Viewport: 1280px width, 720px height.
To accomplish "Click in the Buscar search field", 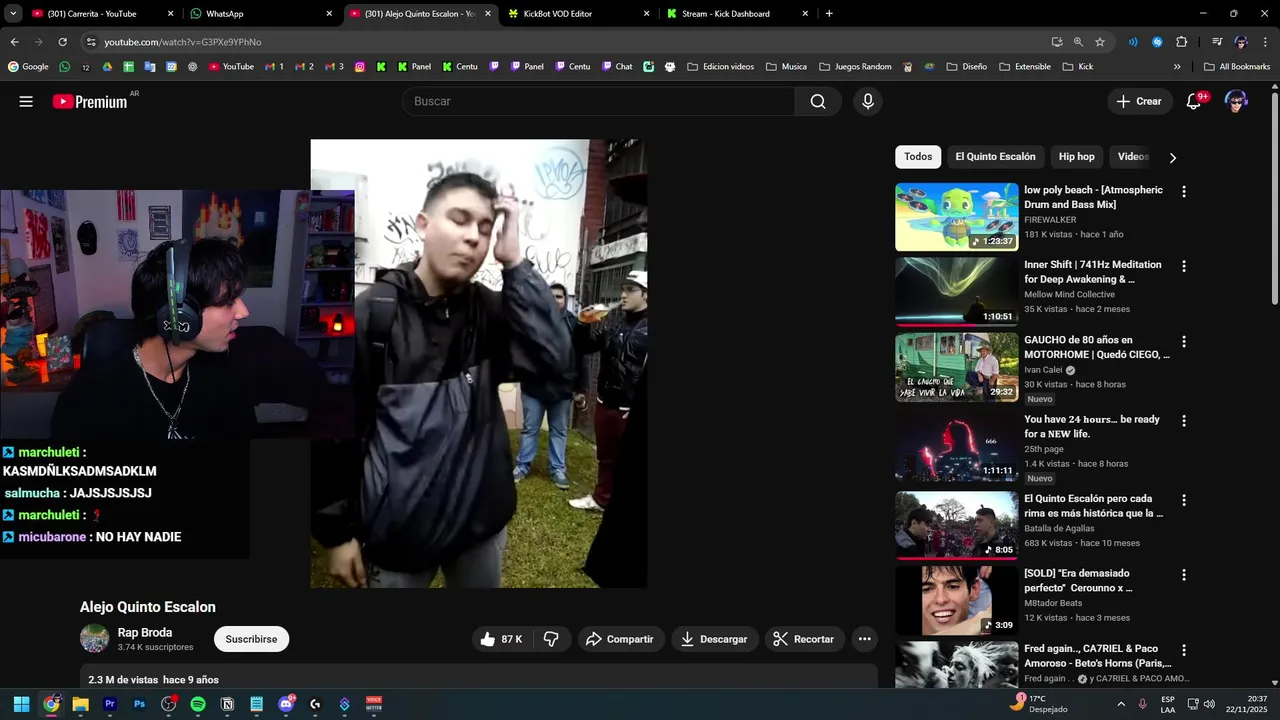I will pos(598,101).
